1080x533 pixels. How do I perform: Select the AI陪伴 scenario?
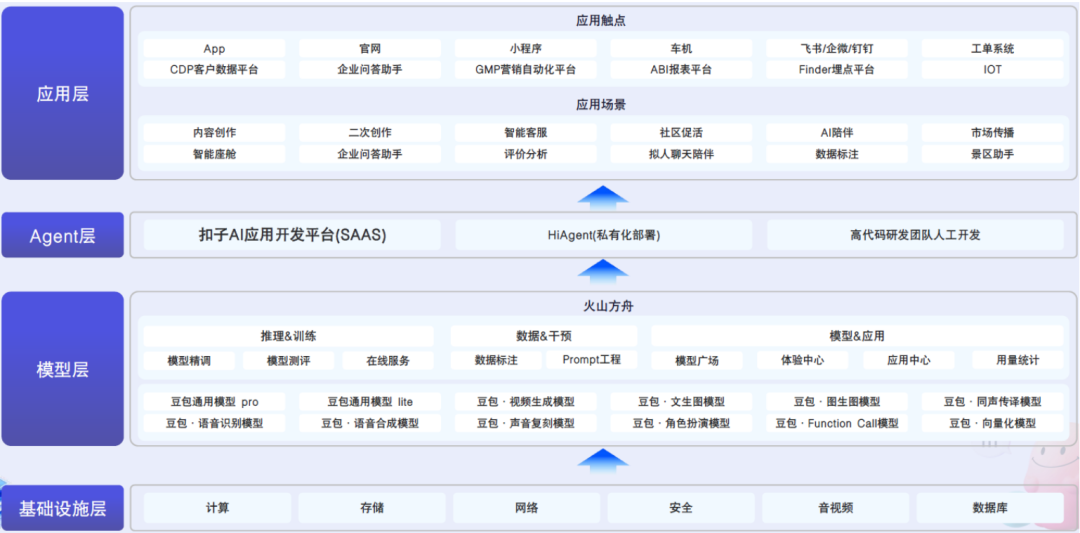(x=837, y=133)
